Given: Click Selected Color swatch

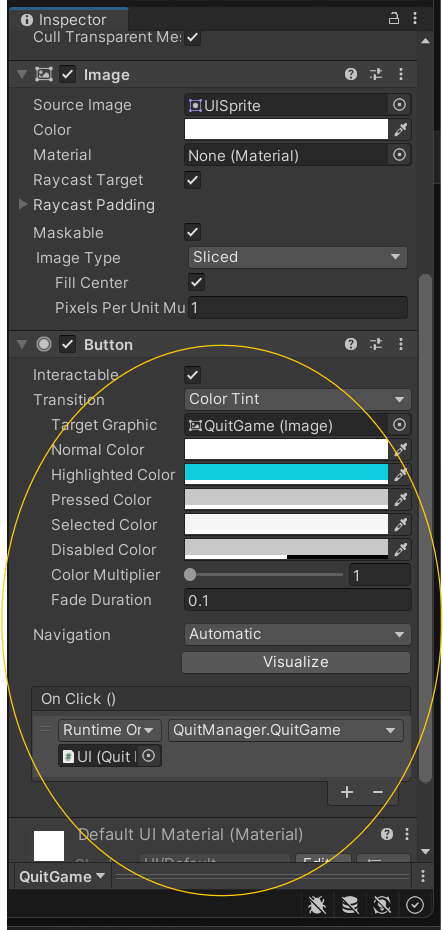Looking at the screenshot, I should coord(286,524).
